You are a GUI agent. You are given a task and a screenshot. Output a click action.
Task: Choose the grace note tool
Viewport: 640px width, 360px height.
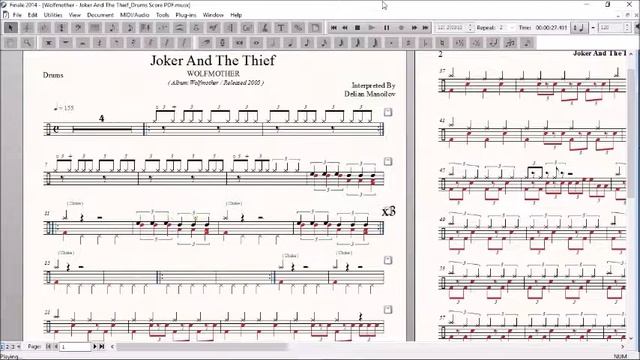(x=527, y=42)
